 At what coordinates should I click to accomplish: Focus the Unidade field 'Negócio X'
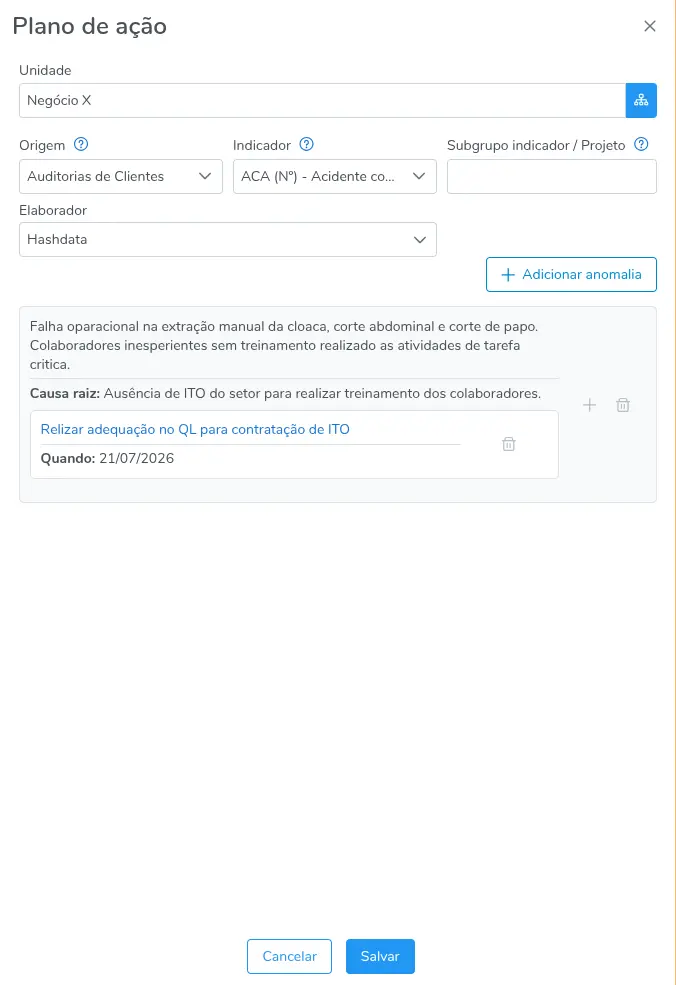pos(322,101)
